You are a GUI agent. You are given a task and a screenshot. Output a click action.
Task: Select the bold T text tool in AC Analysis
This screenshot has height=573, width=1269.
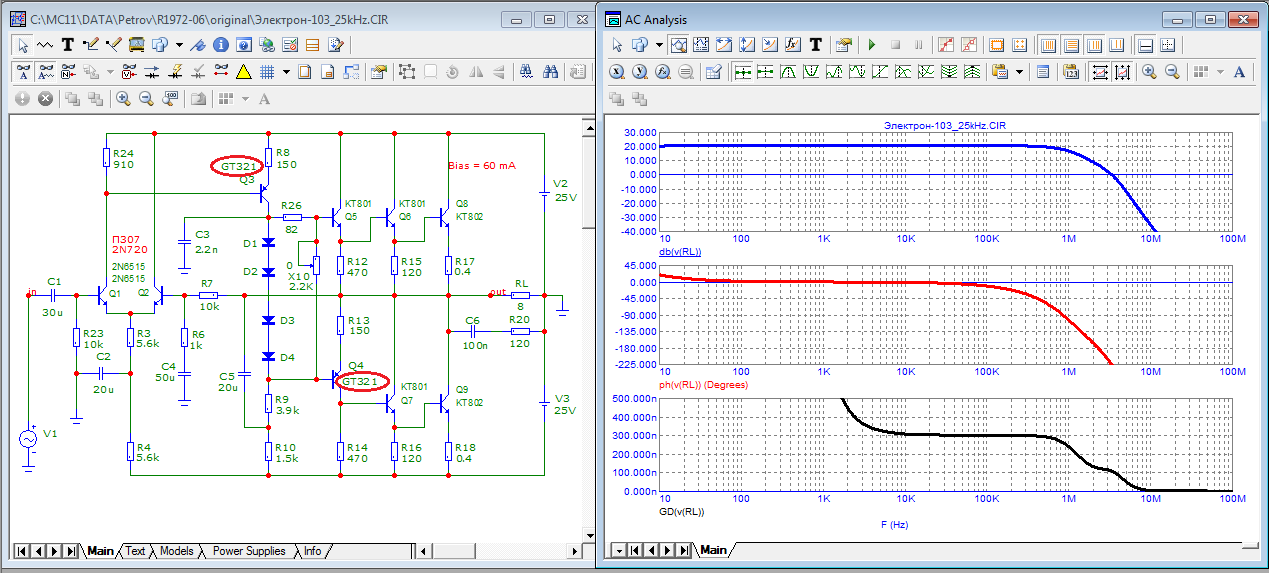pyautogui.click(x=816, y=45)
